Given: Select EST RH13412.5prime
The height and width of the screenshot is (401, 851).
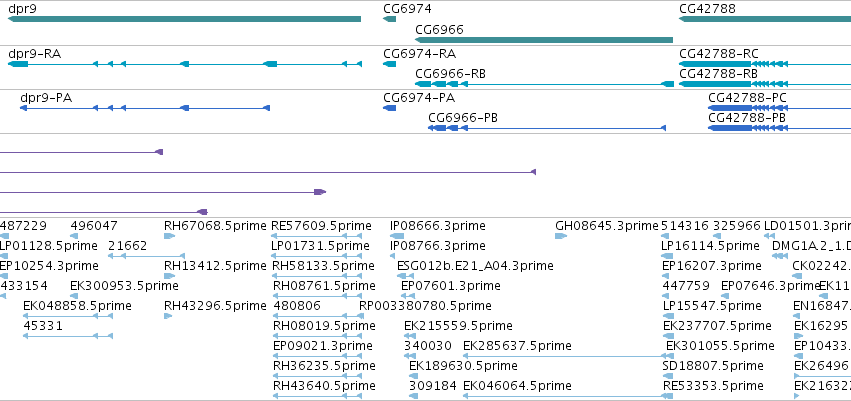Looking at the screenshot, I should click(x=215, y=266).
